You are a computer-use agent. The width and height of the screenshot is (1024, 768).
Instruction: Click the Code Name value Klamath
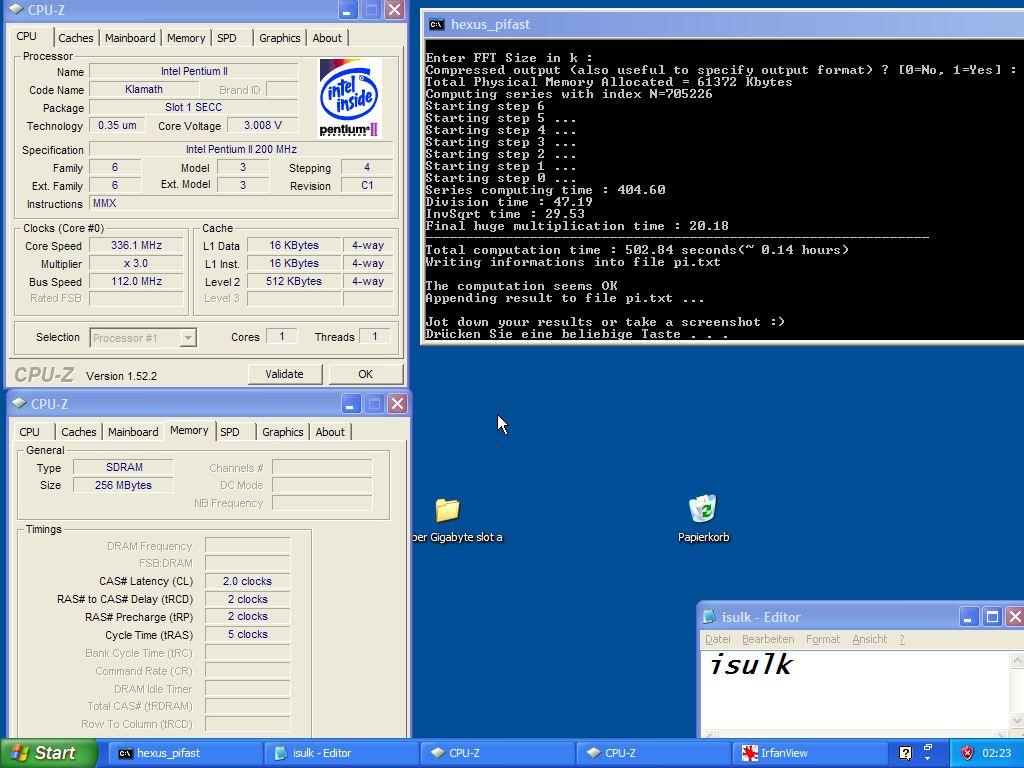tap(144, 89)
